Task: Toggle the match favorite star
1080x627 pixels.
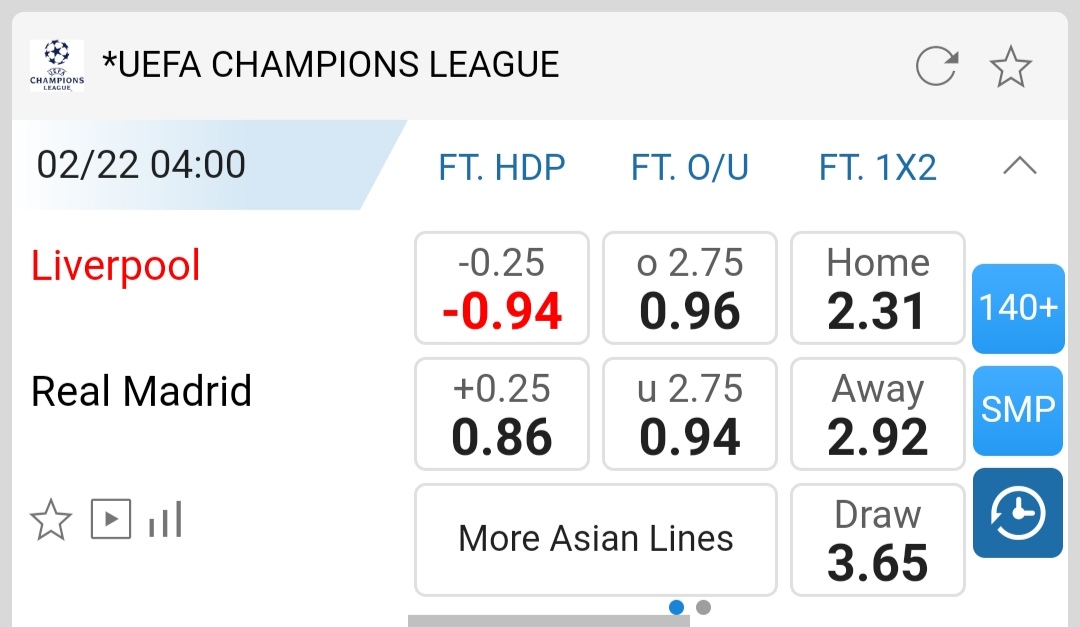Action: [x=51, y=520]
